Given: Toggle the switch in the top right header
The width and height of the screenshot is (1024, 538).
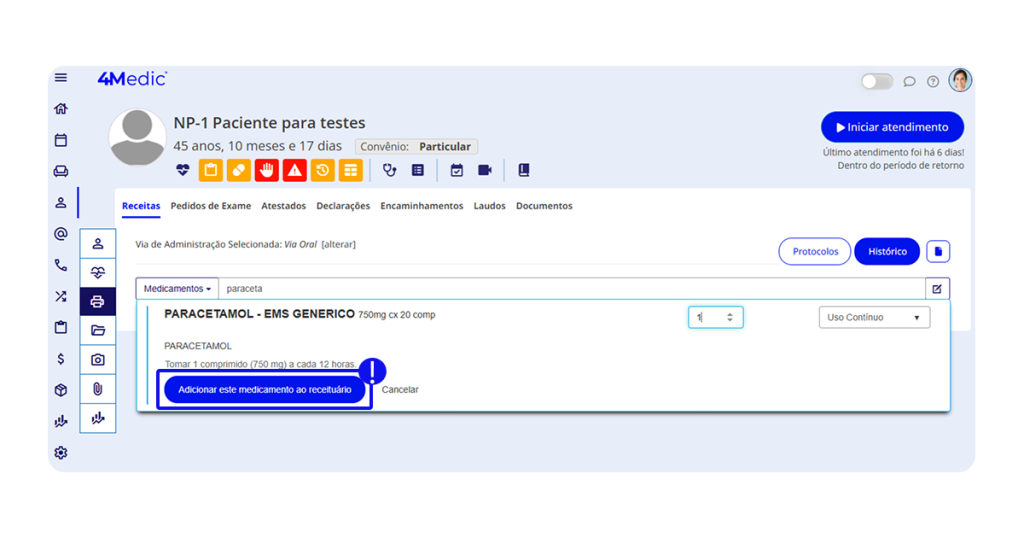Looking at the screenshot, I should (877, 81).
